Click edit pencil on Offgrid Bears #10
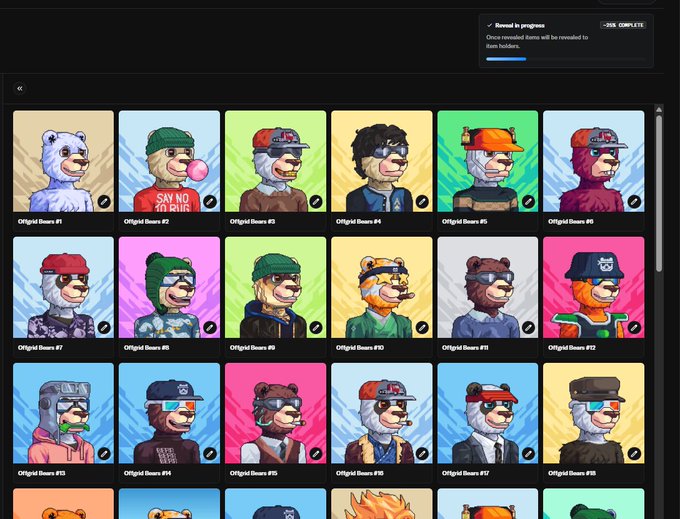The height and width of the screenshot is (519, 680). coord(422,327)
